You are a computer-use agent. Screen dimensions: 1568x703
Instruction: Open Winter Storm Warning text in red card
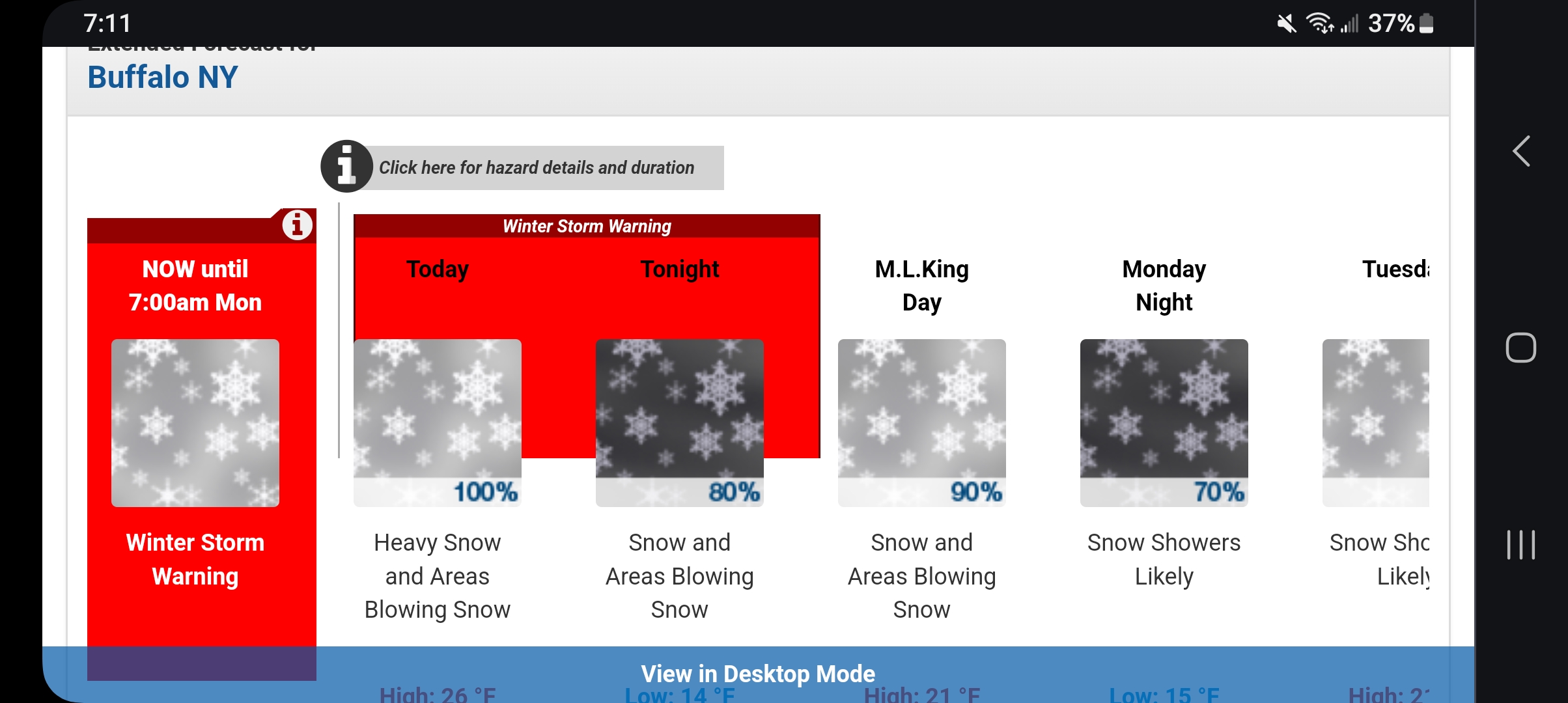pyautogui.click(x=195, y=560)
